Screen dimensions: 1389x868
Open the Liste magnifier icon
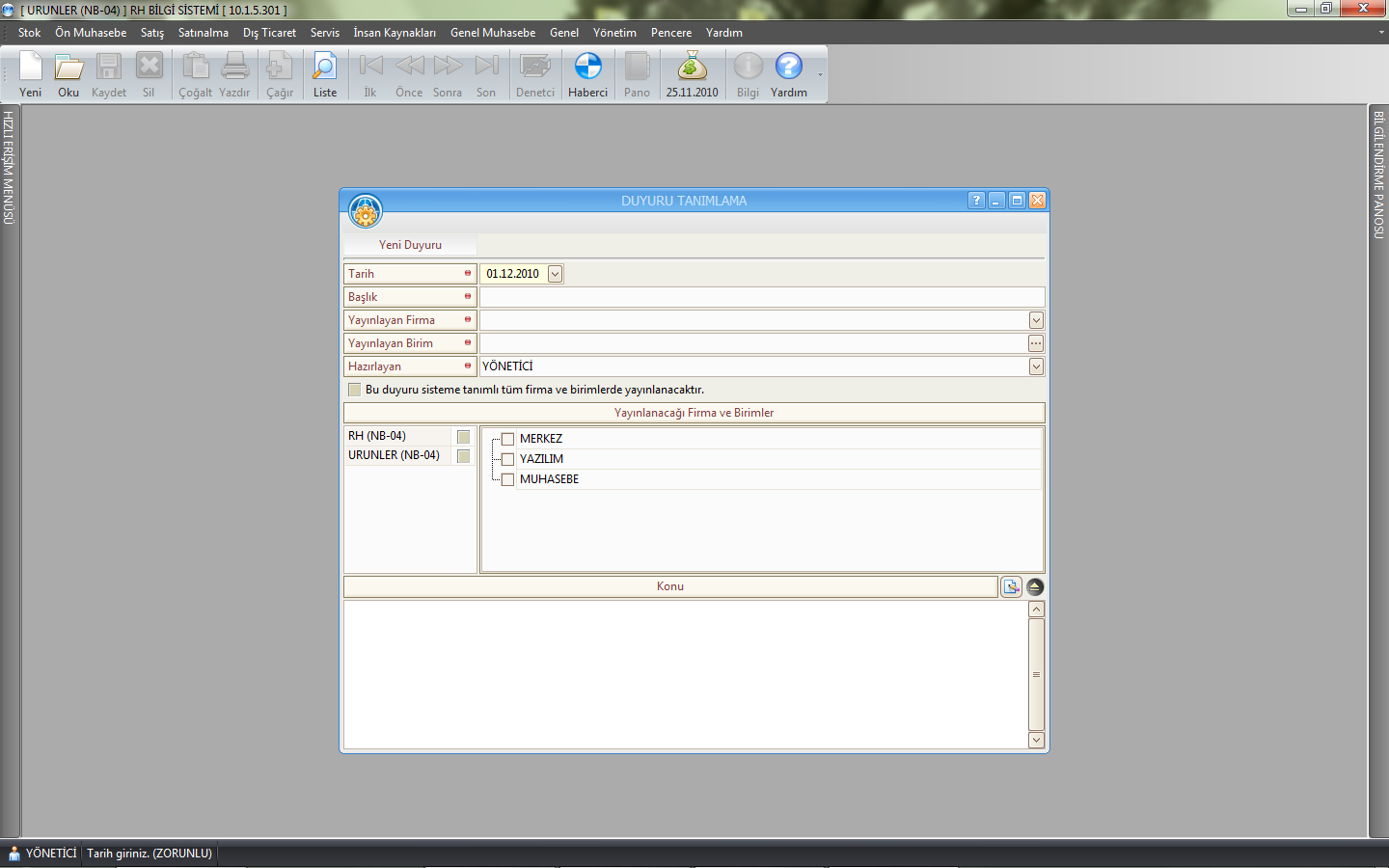(x=325, y=68)
